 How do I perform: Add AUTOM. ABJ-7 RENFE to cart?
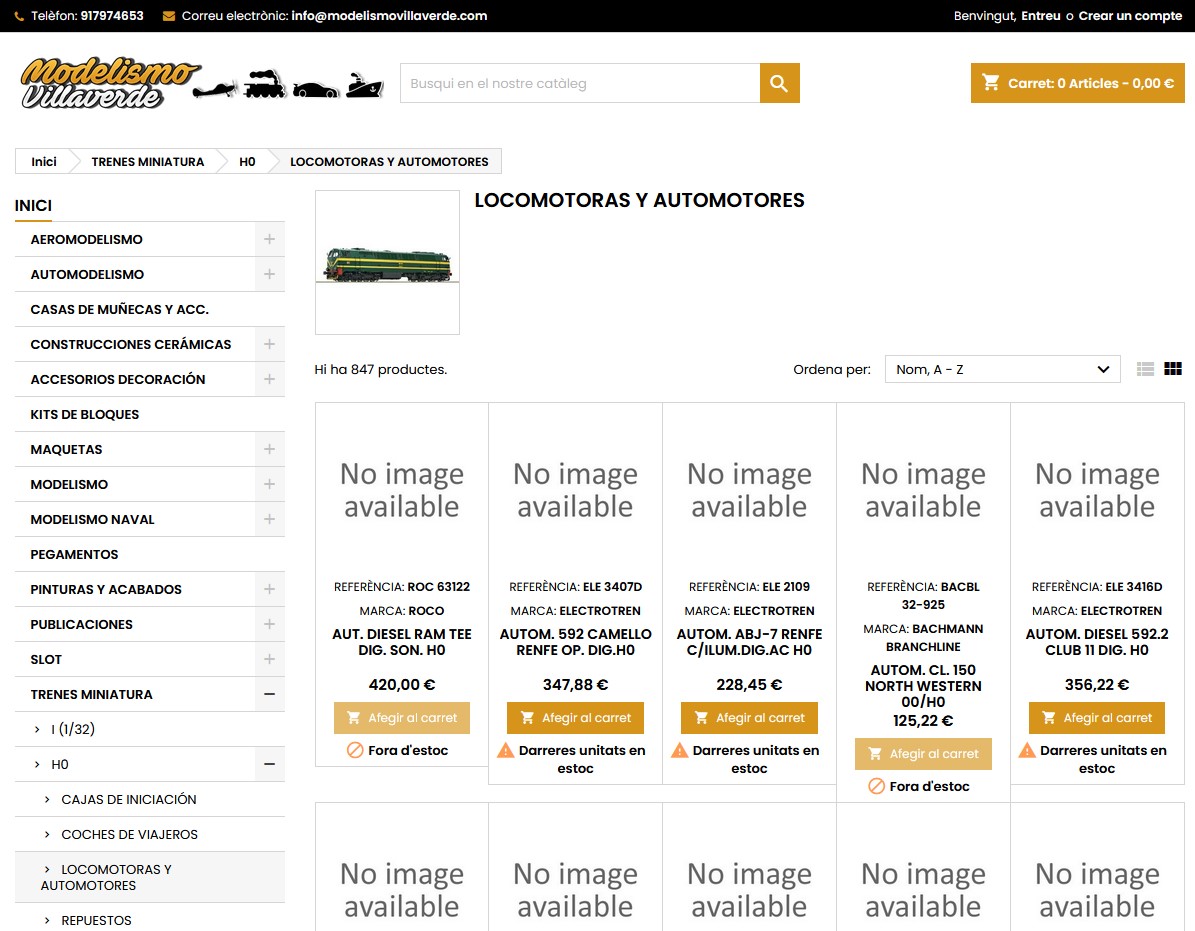click(x=749, y=718)
